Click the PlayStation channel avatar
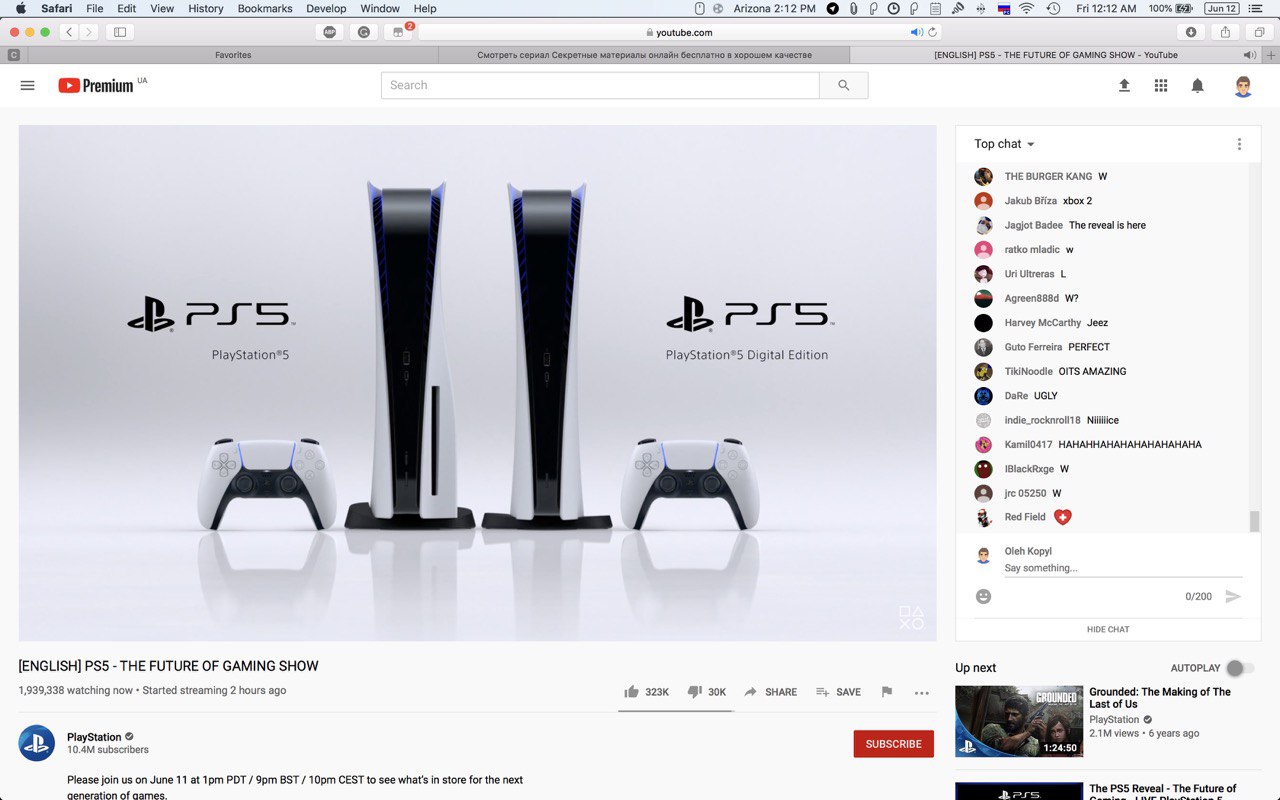Viewport: 1280px width, 800px height. click(37, 743)
